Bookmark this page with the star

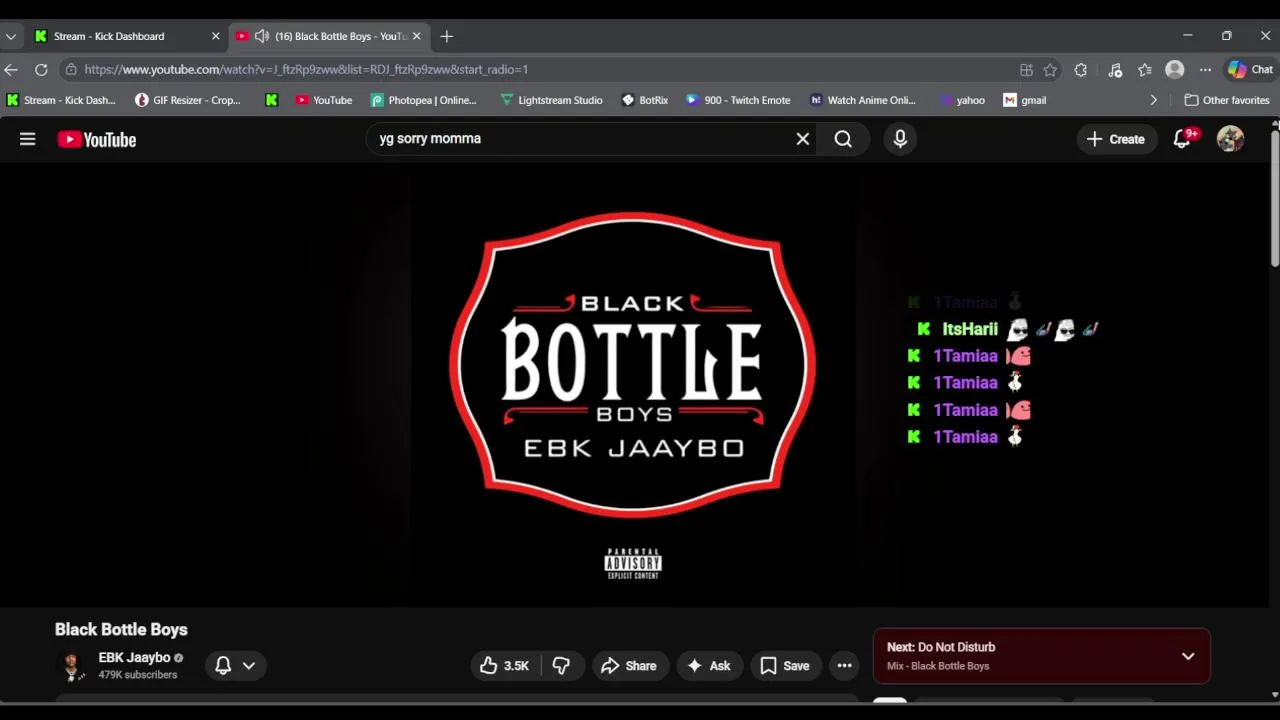tap(1050, 69)
